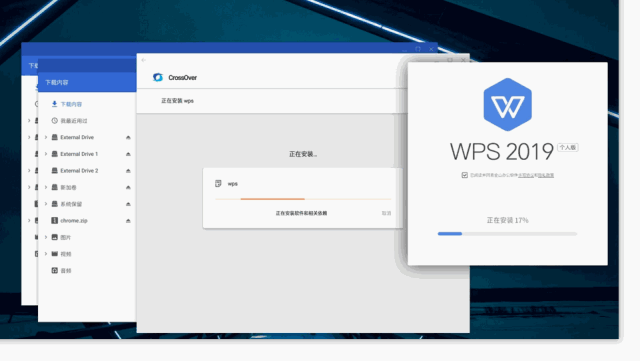Viewport: 640px width, 361px height.
Task: Click the clock icon for 我最近用过
Action: click(x=54, y=121)
